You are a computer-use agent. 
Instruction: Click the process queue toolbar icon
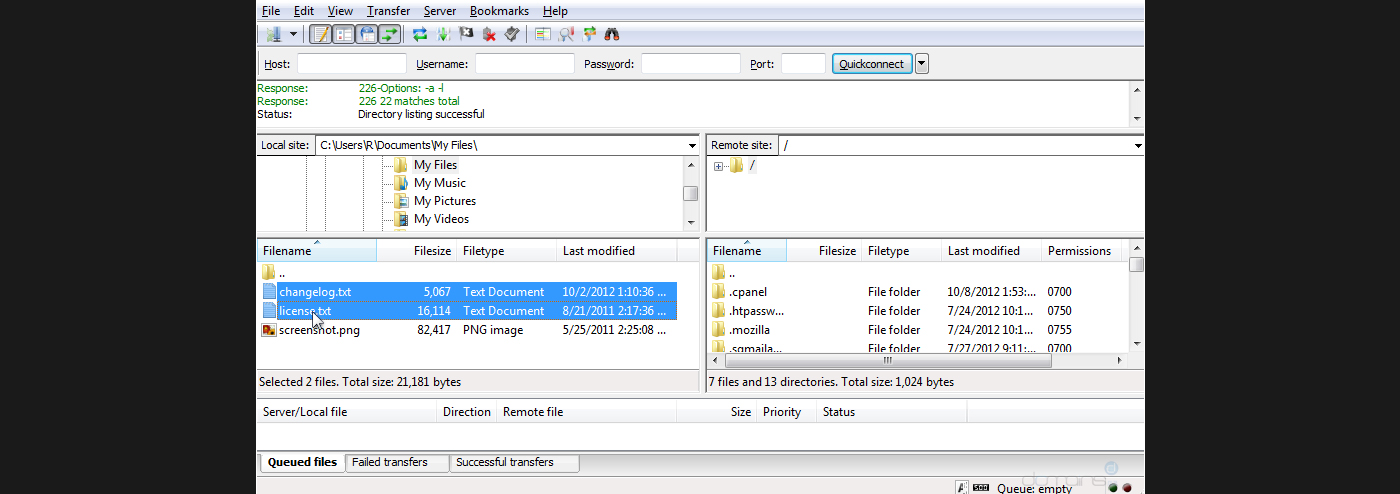(x=443, y=34)
